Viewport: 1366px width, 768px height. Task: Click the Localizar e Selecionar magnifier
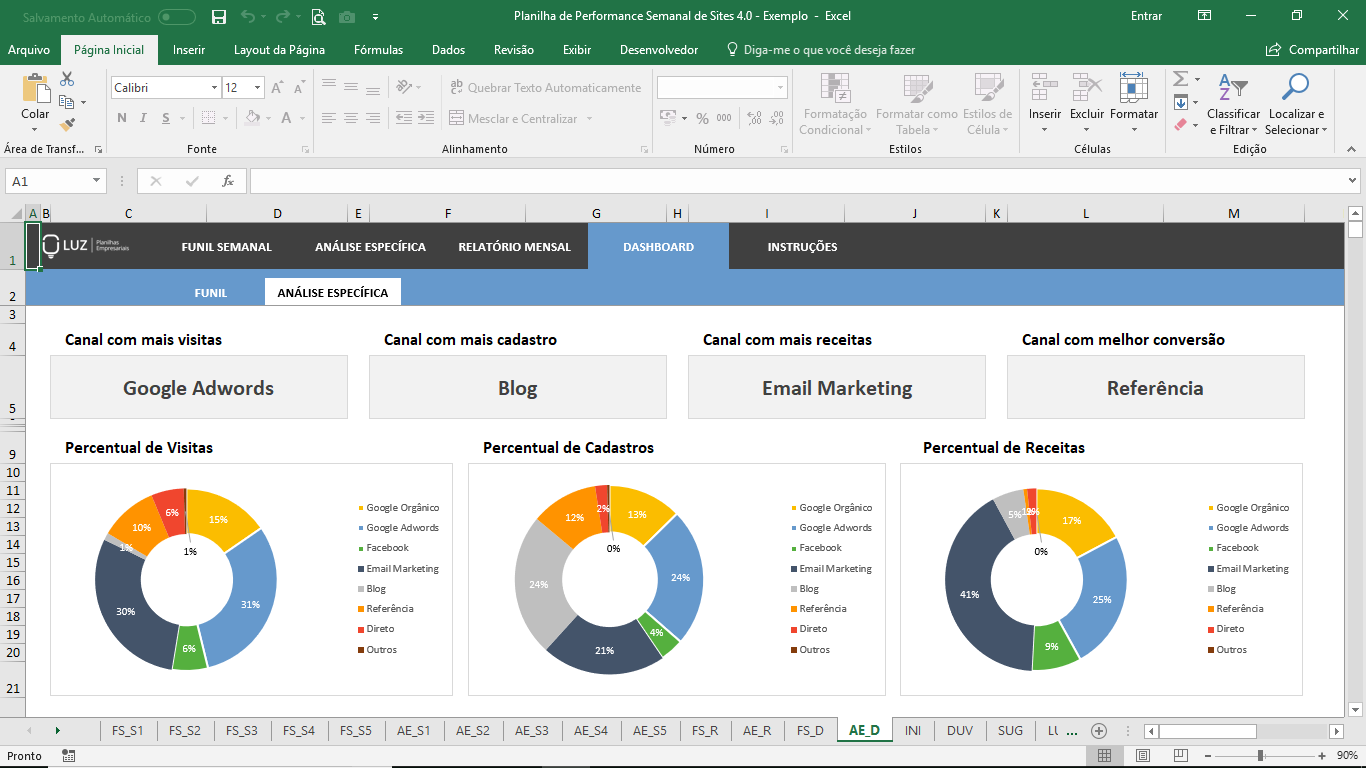click(1295, 88)
